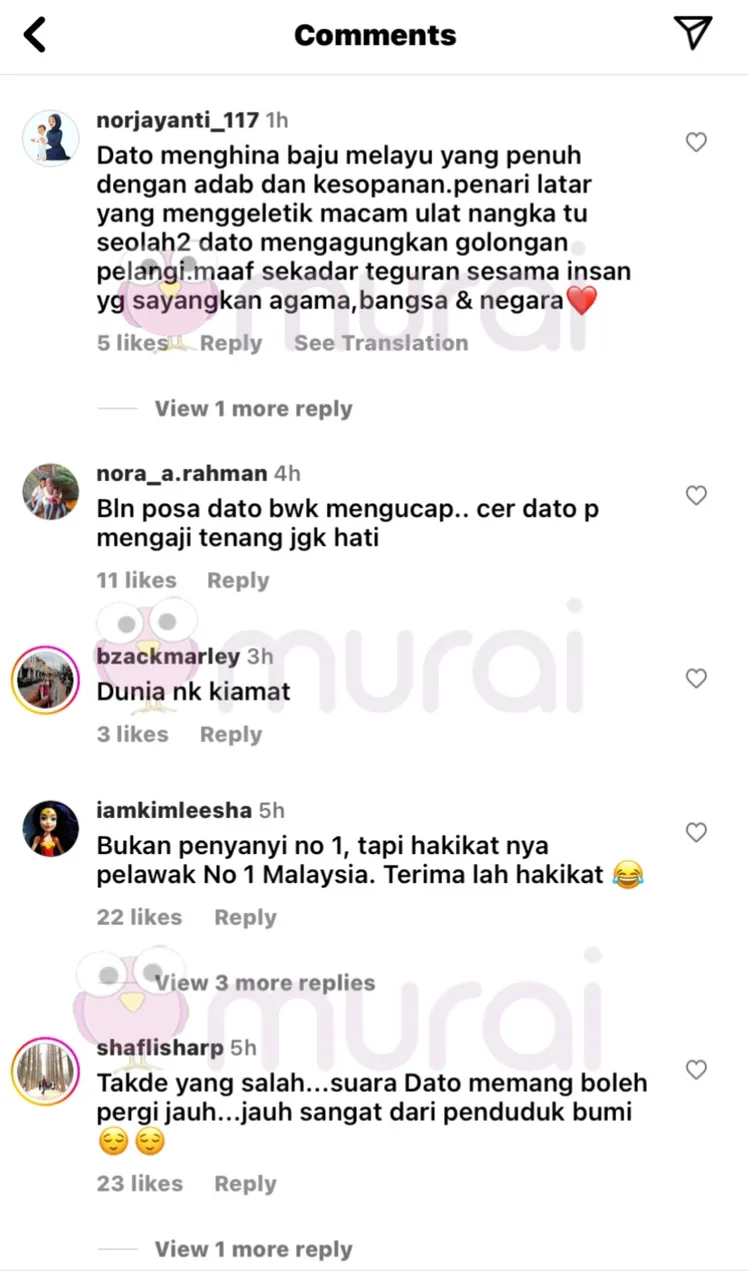Expand View 3 more replies under iamkimleesha
Screen dimensions: 748x1280
[x=264, y=983]
